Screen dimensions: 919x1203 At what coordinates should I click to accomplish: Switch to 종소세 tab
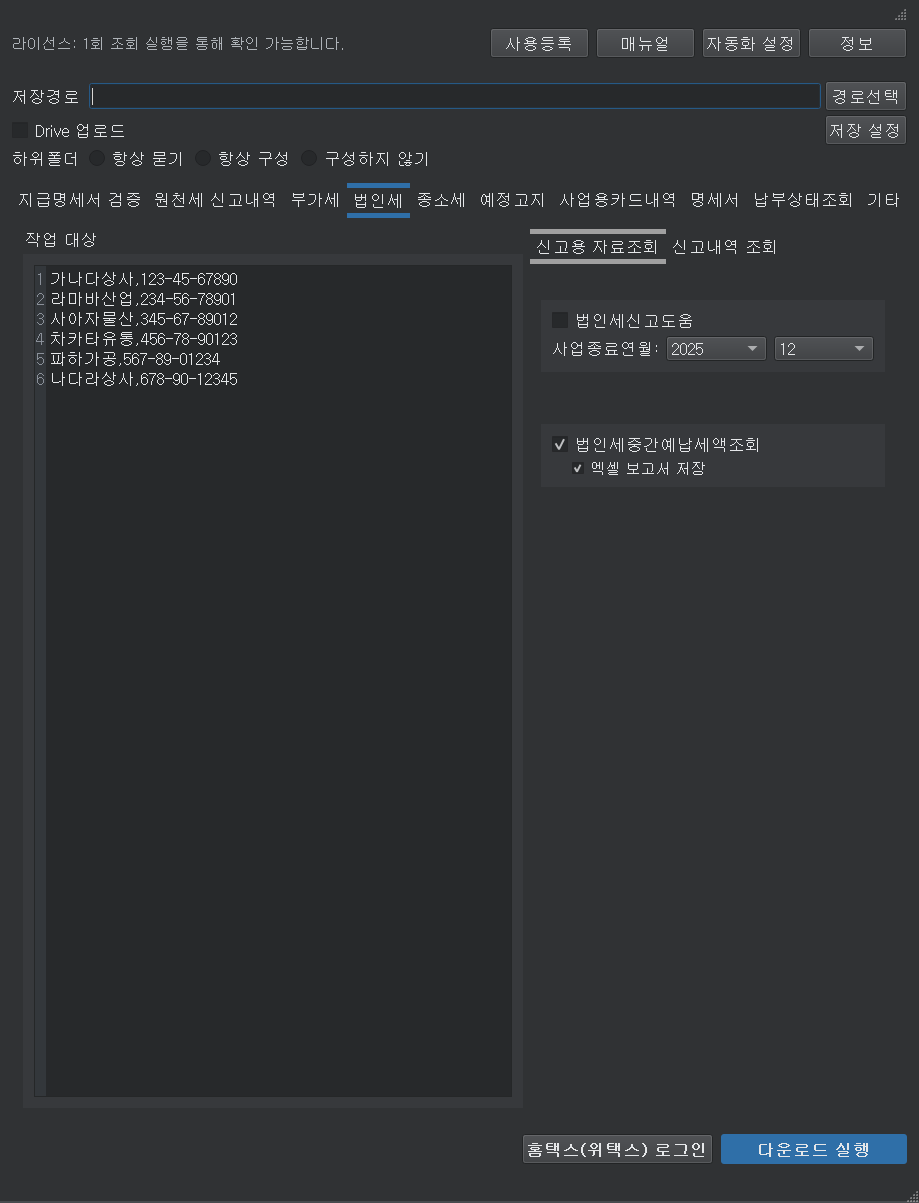coord(442,200)
